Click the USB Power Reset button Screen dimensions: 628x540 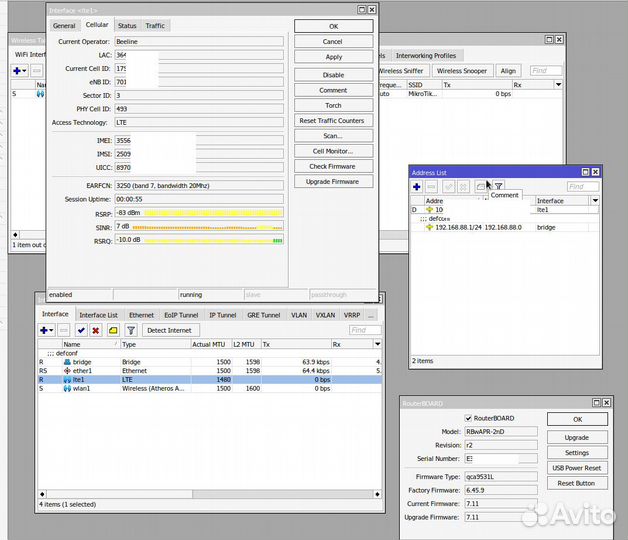[577, 468]
